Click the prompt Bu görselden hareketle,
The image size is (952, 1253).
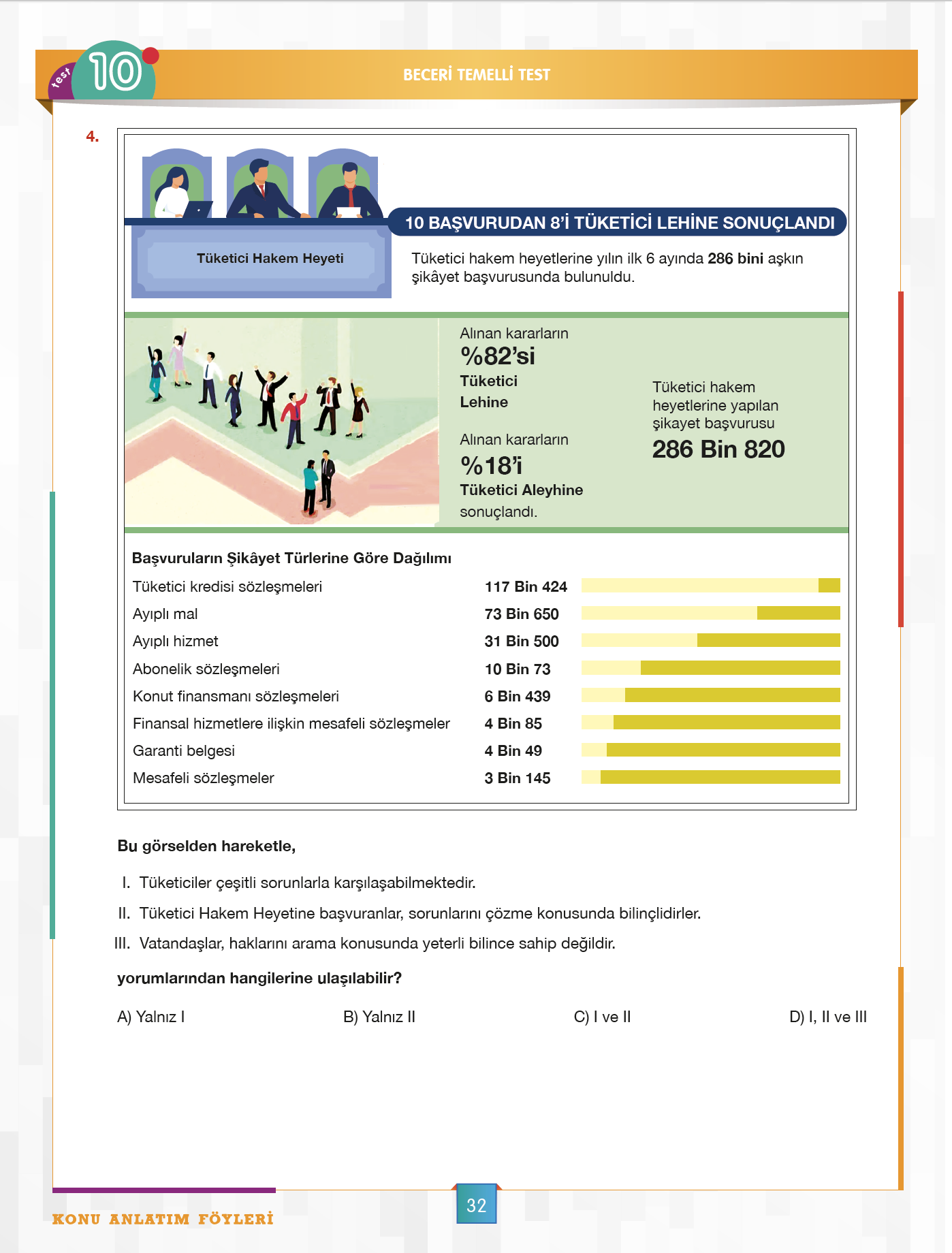point(206,846)
